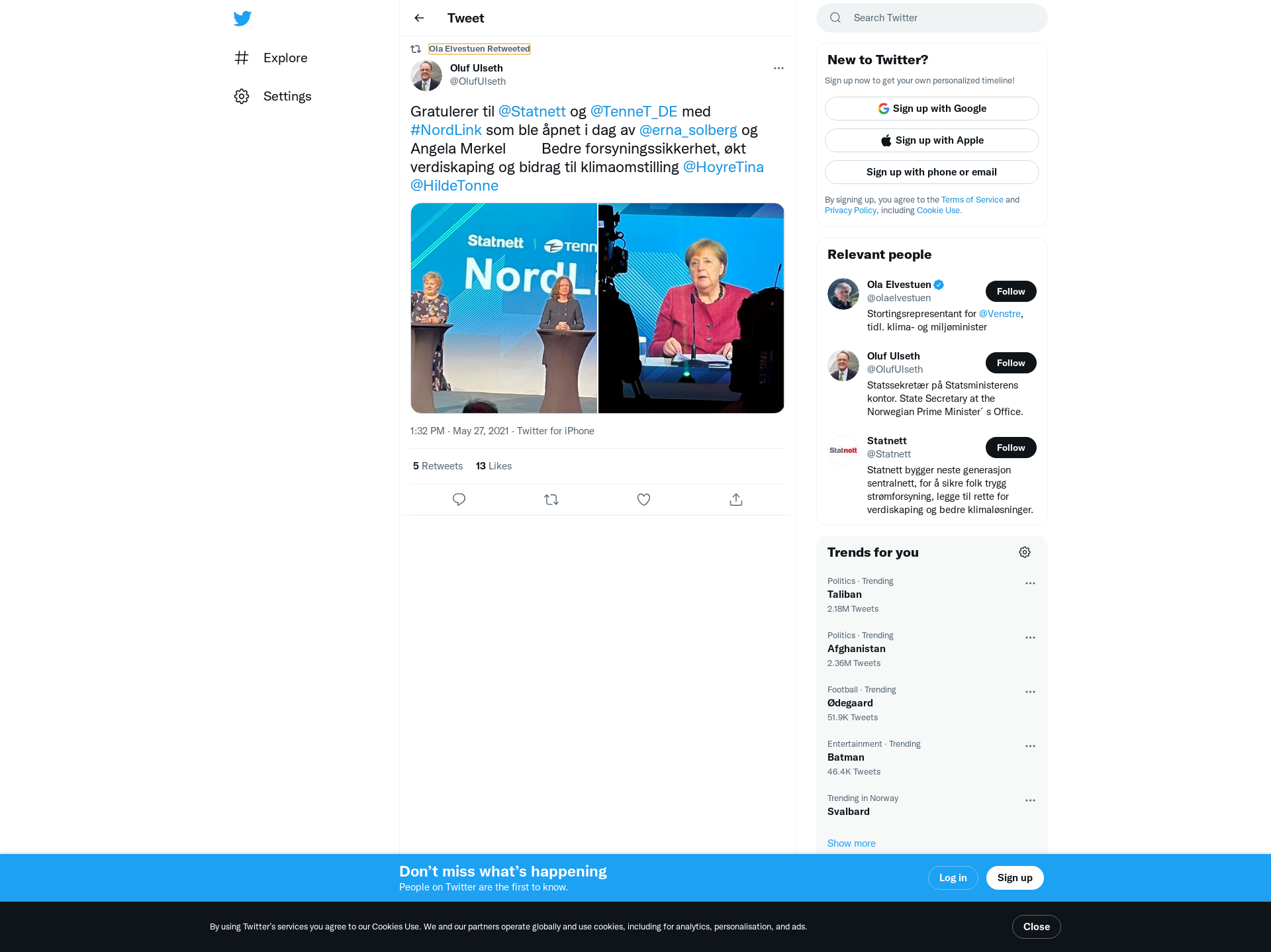This screenshot has height=952, width=1271.
Task: Like the tweet with the heart icon
Action: click(x=643, y=499)
